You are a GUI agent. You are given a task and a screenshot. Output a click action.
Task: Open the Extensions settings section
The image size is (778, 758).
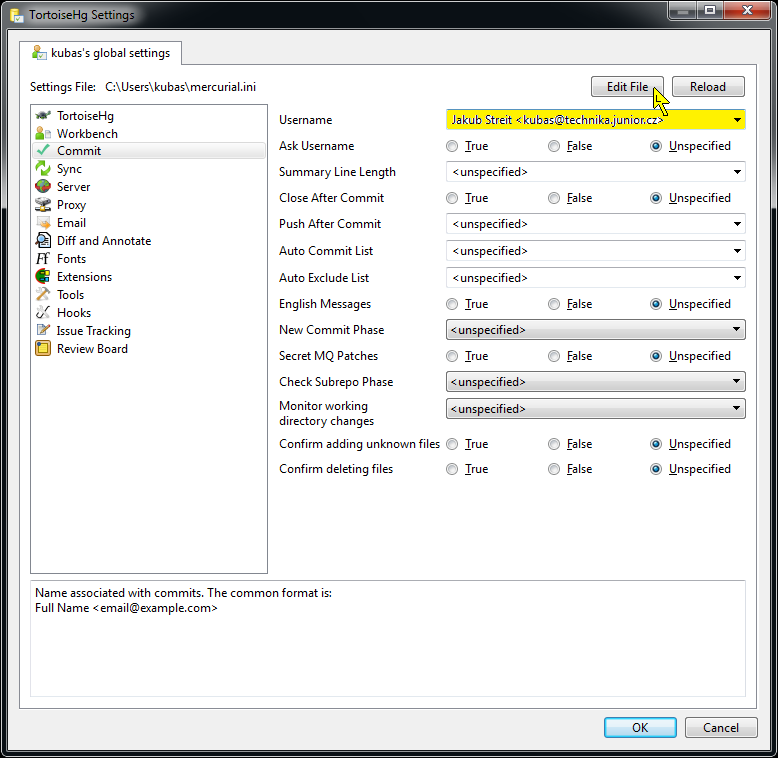tap(149, 276)
